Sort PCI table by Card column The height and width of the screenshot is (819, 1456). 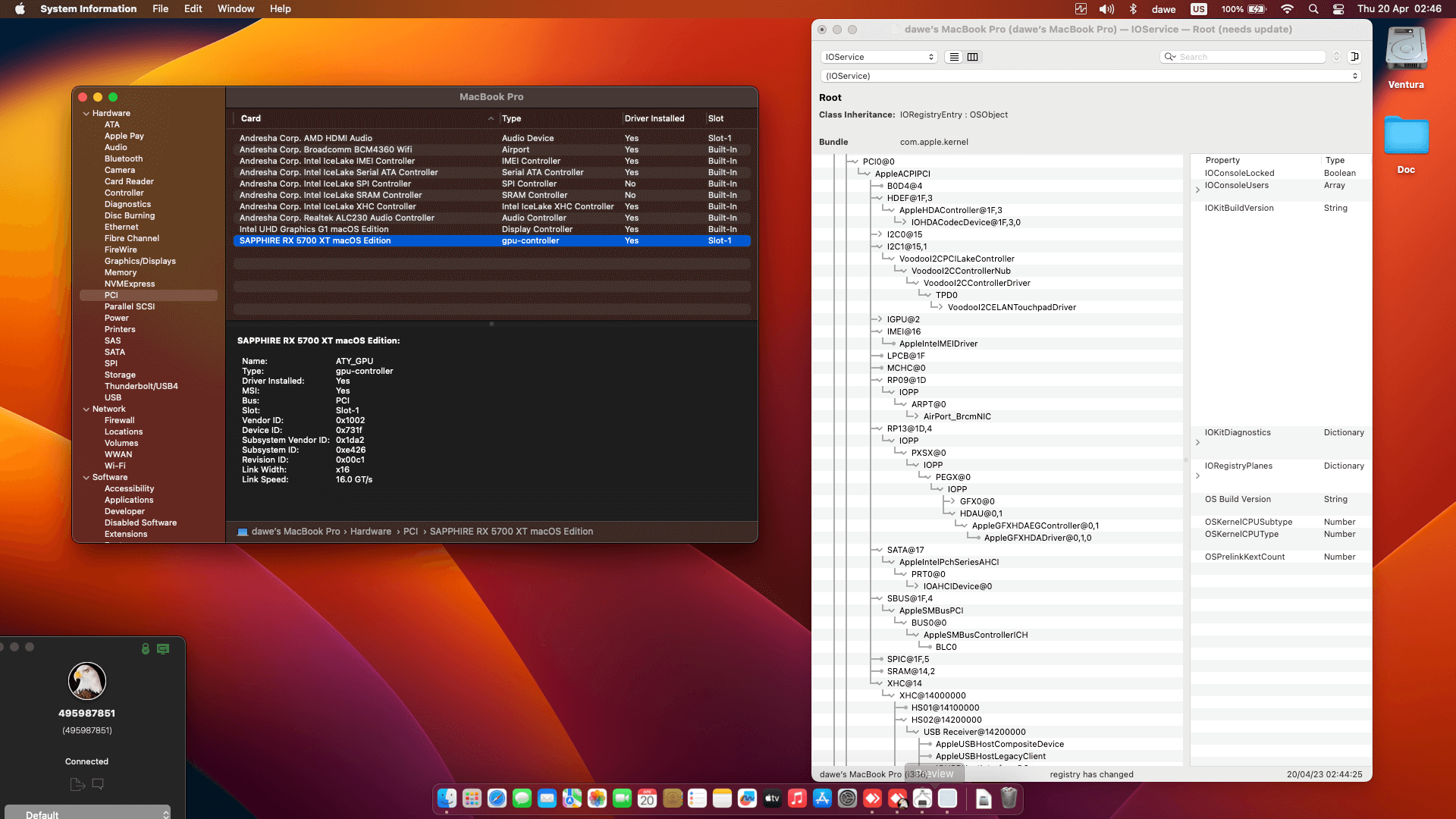366,118
